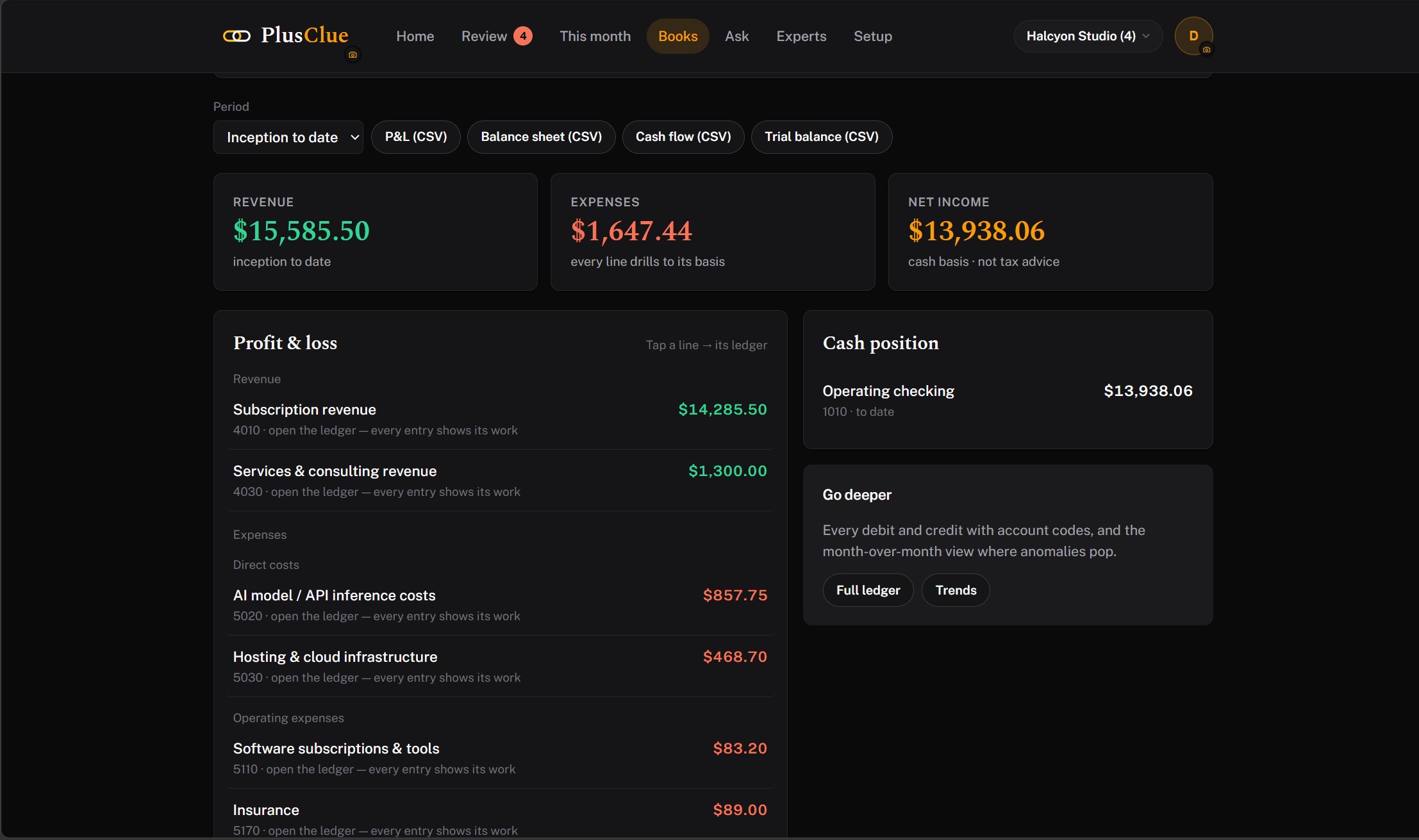The image size is (1419, 840).
Task: View Trends from Go deeper card
Action: [x=956, y=590]
